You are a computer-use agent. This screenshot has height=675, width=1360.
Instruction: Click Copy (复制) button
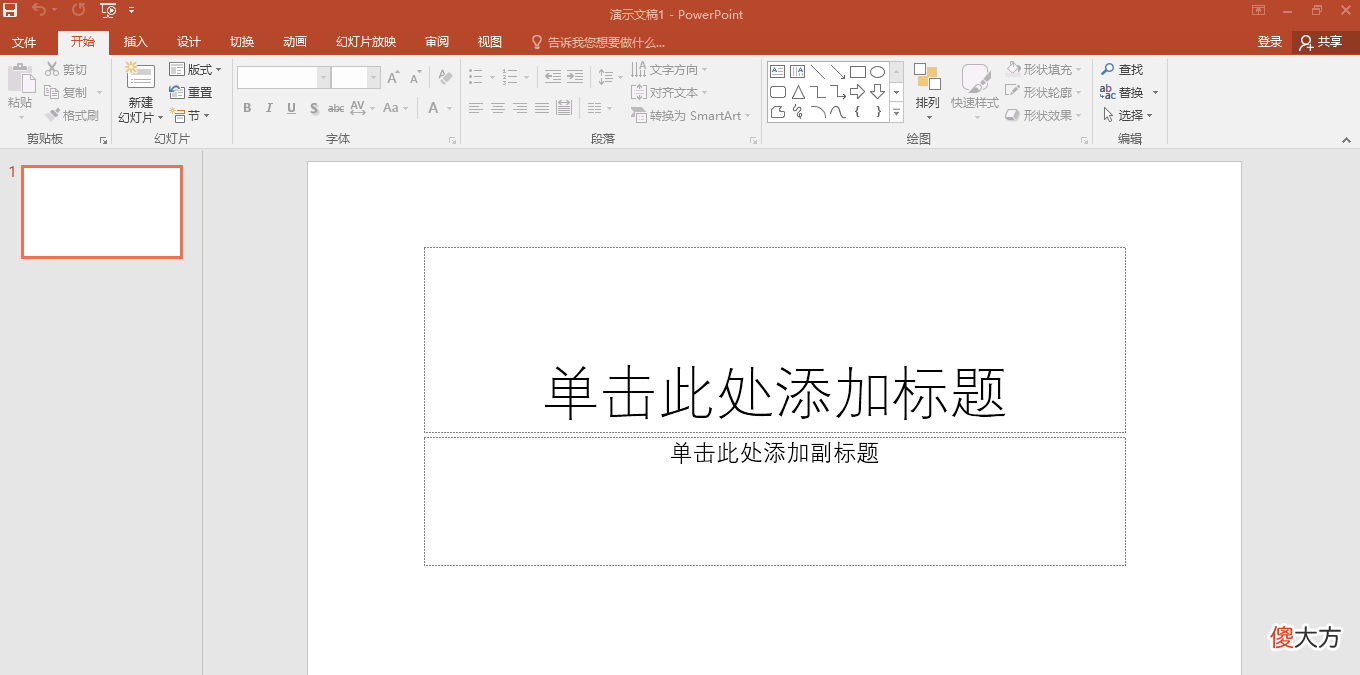[66, 92]
